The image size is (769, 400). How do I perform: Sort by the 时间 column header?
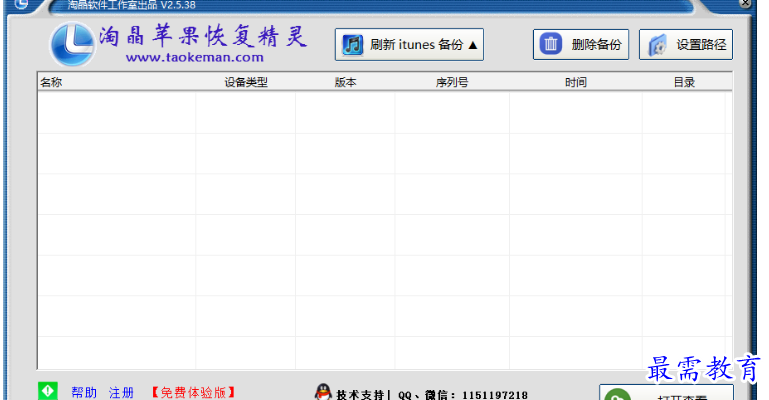click(576, 82)
